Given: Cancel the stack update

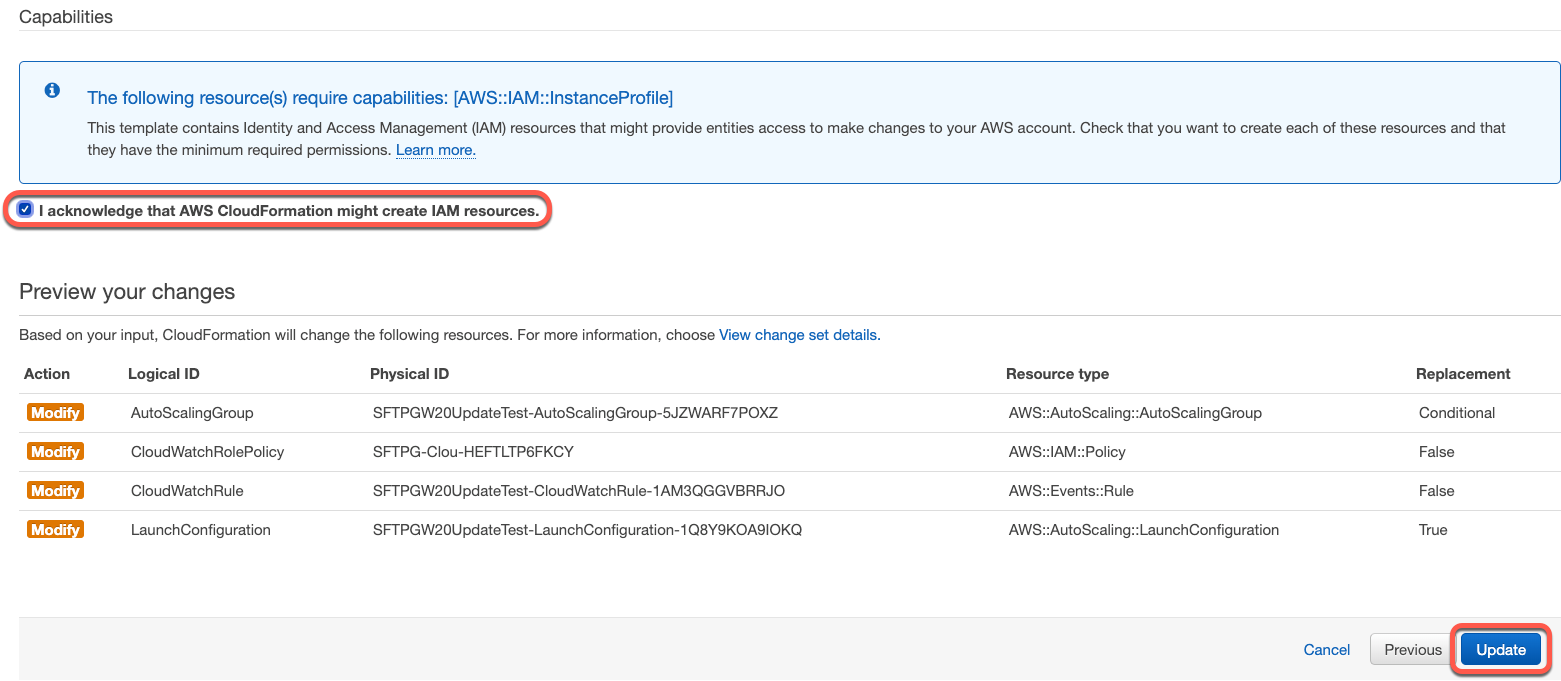Looking at the screenshot, I should [1327, 650].
